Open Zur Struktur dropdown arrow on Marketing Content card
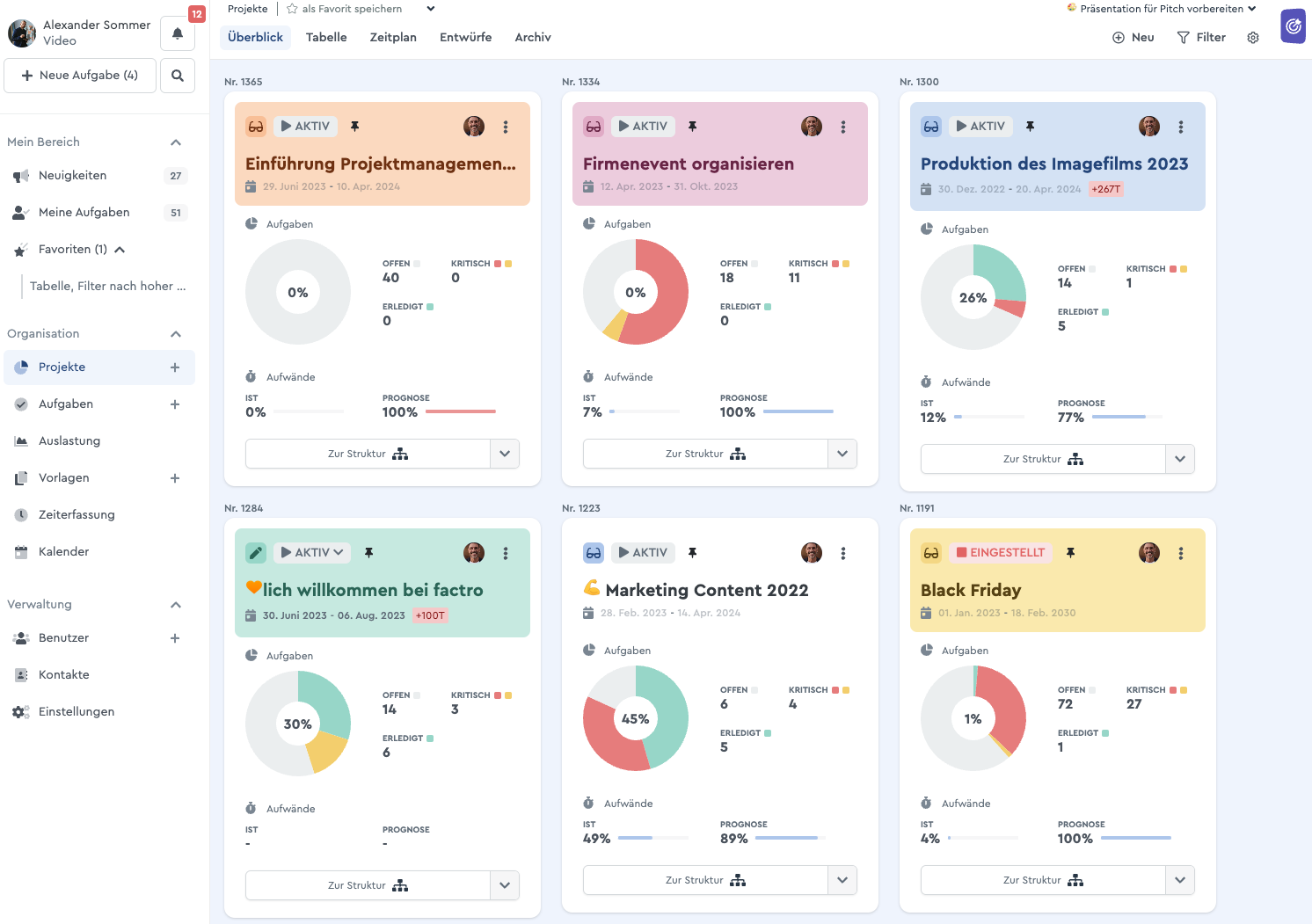This screenshot has width=1312, height=924. click(842, 880)
